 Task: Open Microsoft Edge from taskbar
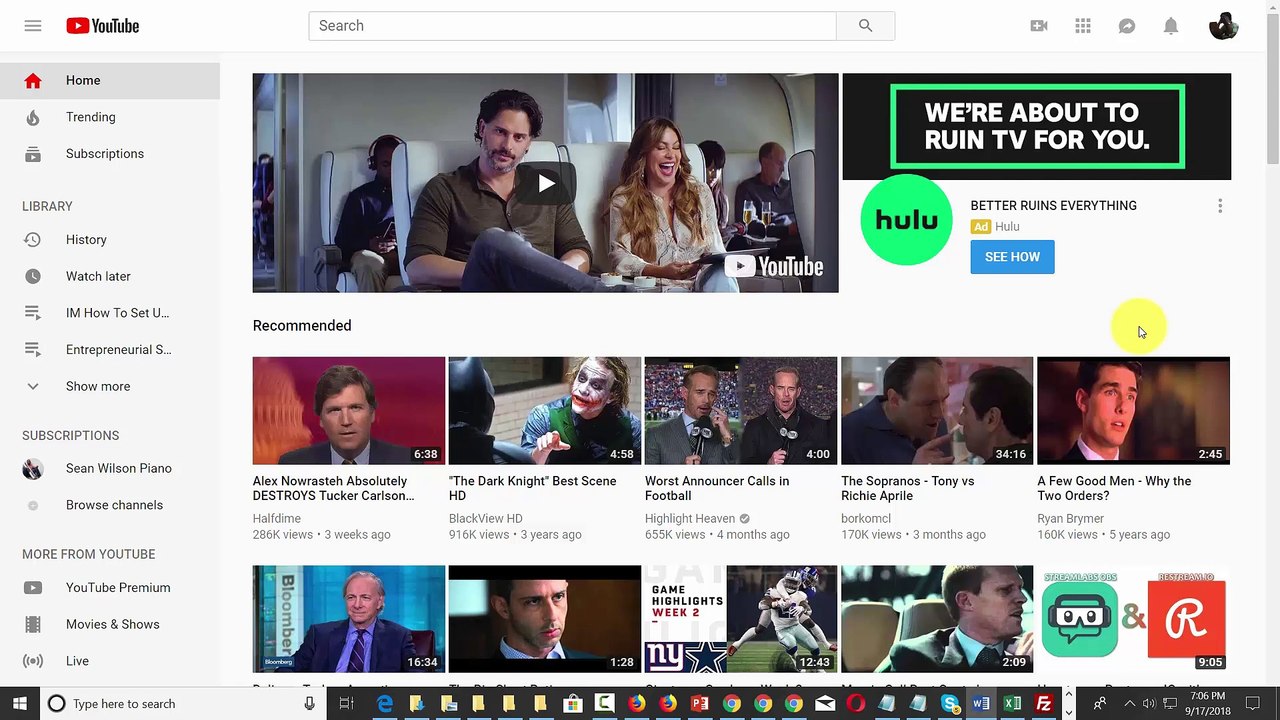pyautogui.click(x=385, y=704)
